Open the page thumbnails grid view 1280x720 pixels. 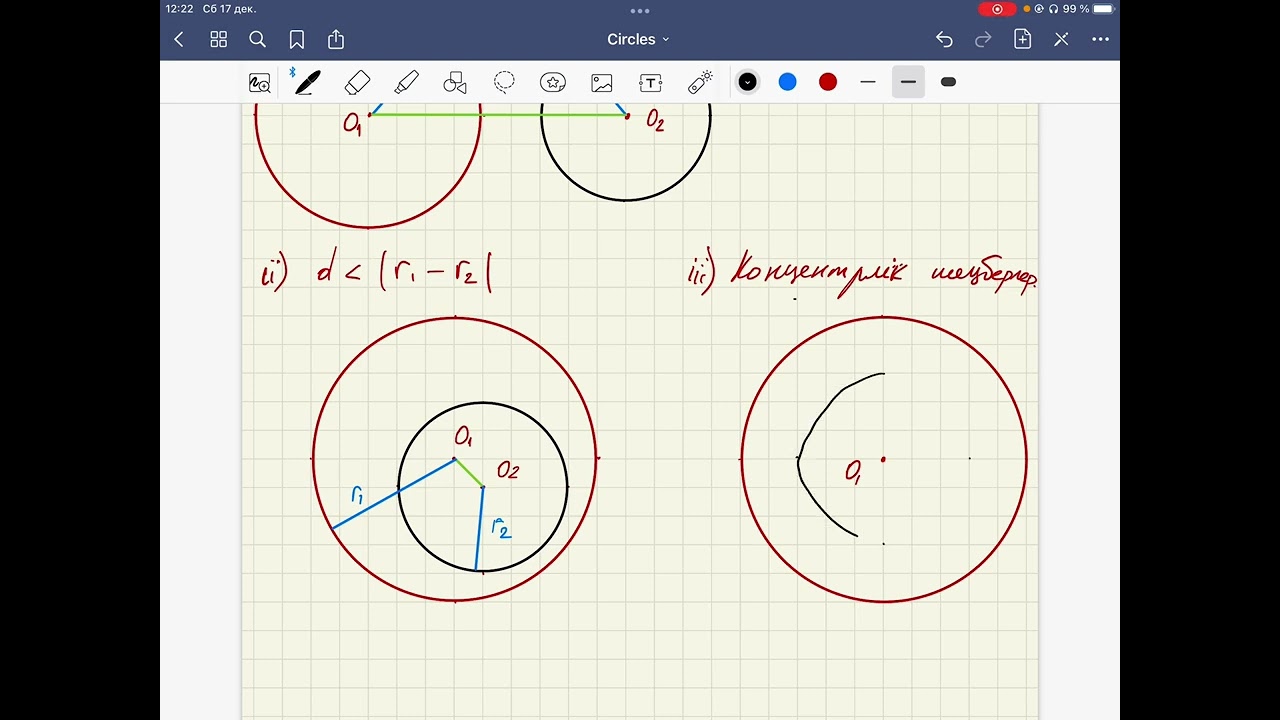pos(218,39)
